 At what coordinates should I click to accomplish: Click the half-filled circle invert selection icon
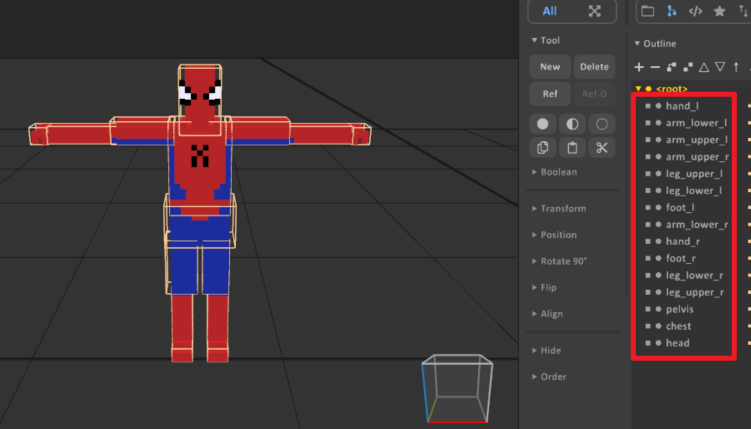tap(572, 124)
